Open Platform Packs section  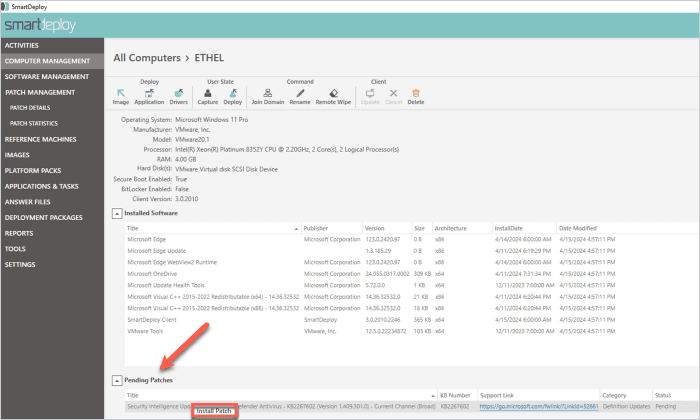point(52,170)
